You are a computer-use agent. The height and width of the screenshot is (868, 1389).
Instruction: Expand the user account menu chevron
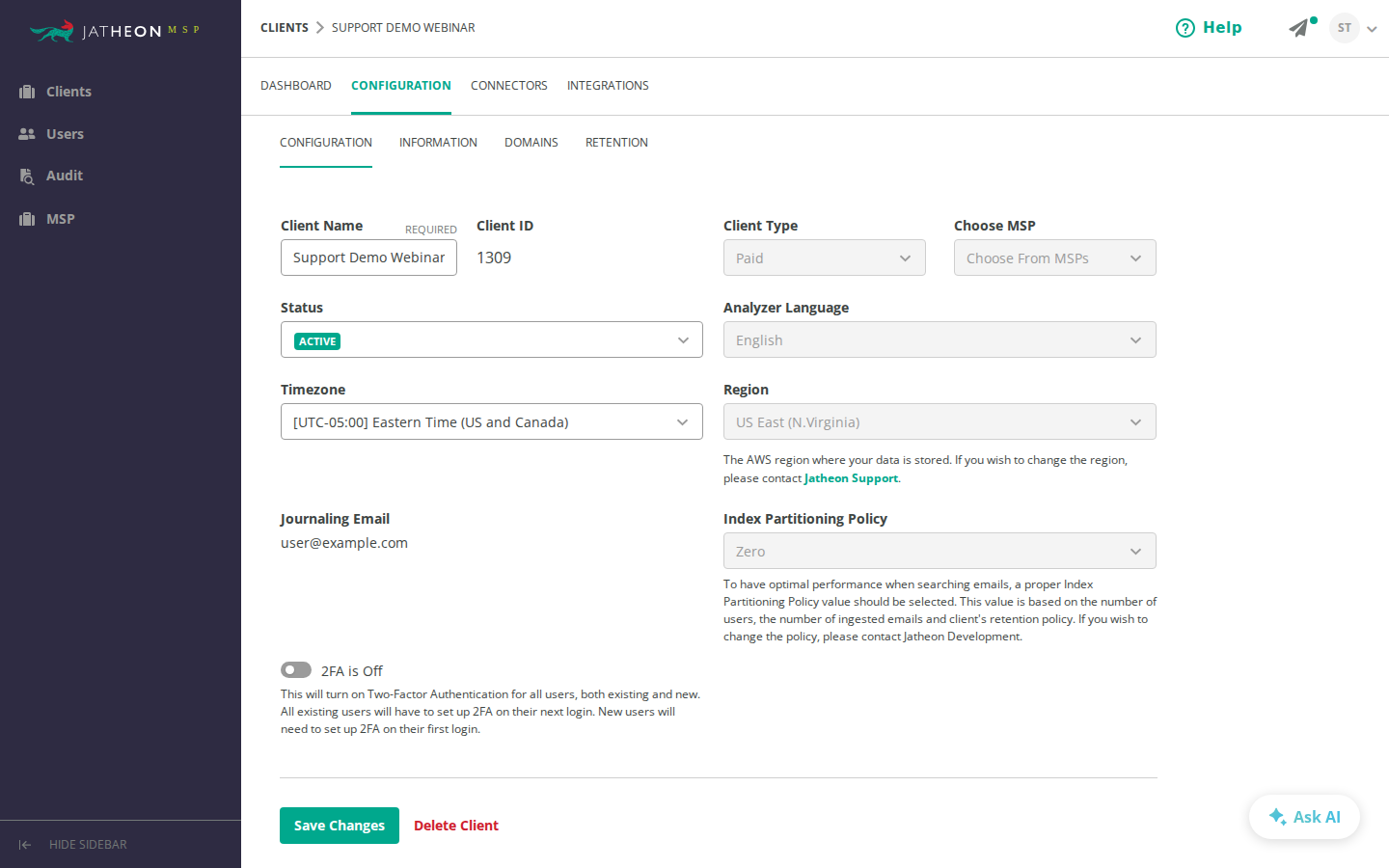pos(1372,29)
